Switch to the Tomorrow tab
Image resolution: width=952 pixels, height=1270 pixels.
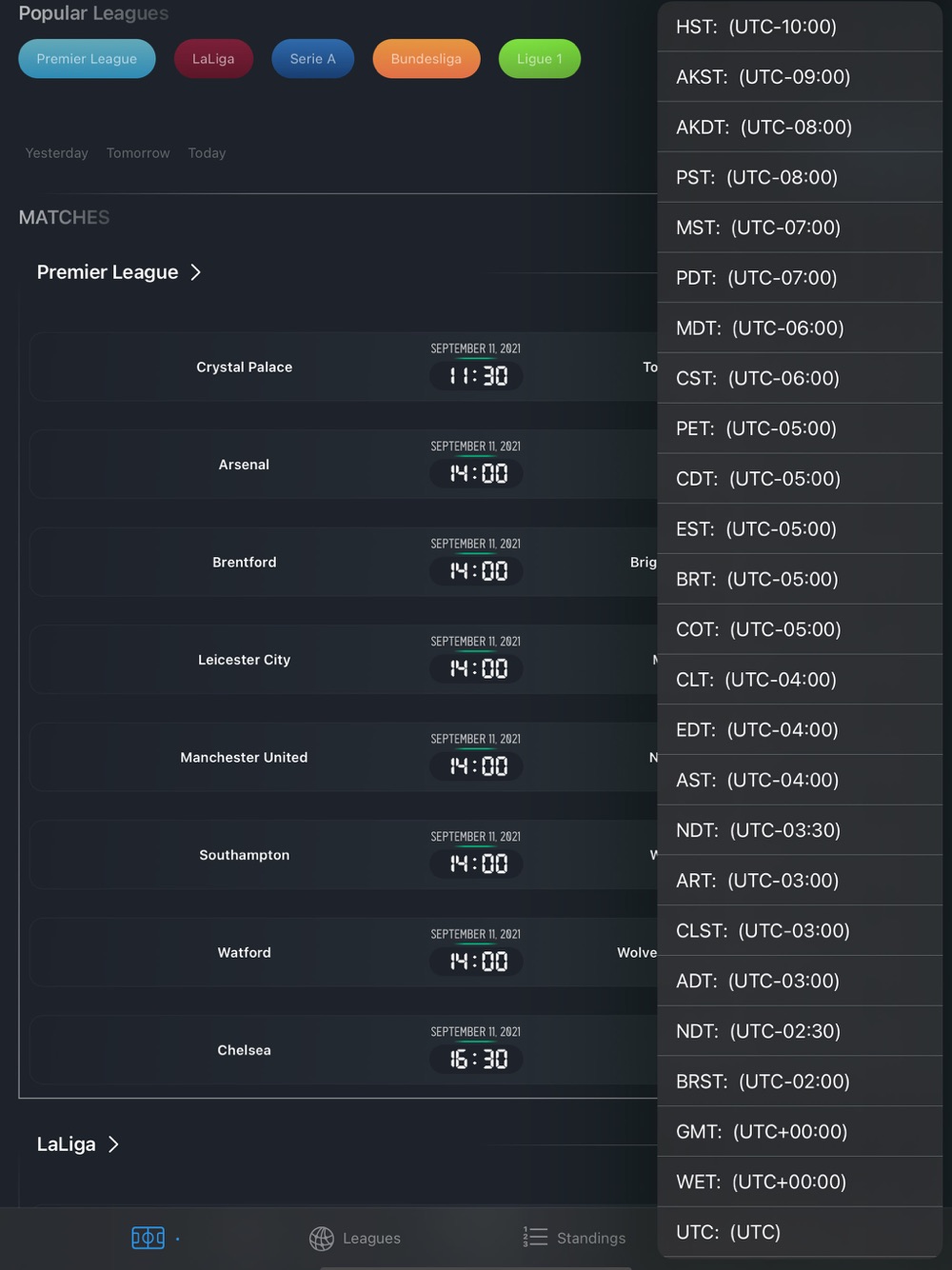pos(138,153)
